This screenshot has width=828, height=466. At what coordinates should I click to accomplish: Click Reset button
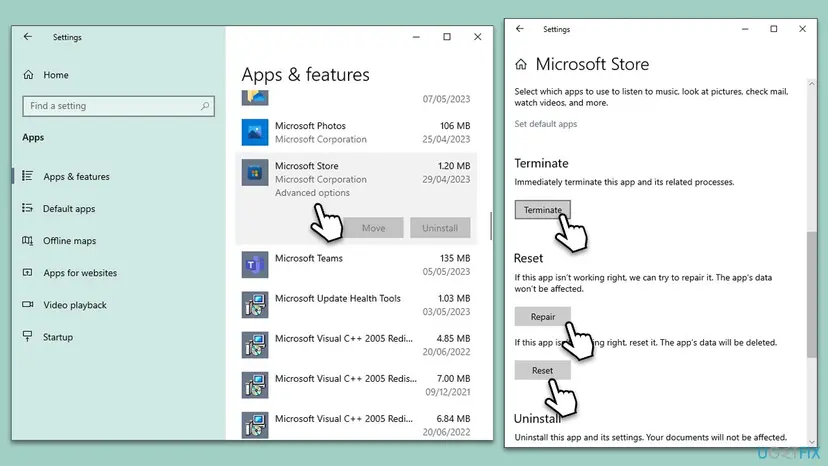click(542, 370)
